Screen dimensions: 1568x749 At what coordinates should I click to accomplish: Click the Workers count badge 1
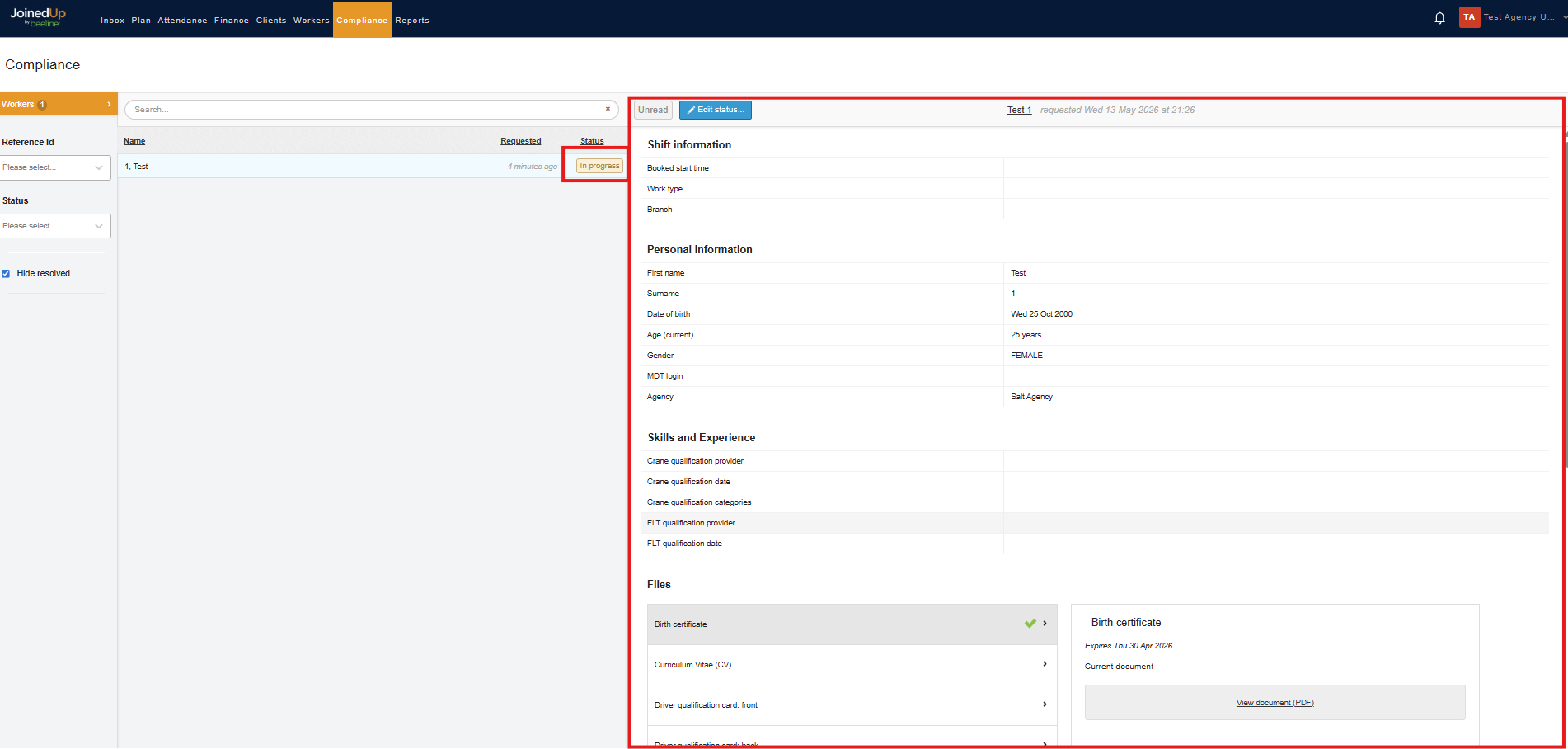(42, 105)
